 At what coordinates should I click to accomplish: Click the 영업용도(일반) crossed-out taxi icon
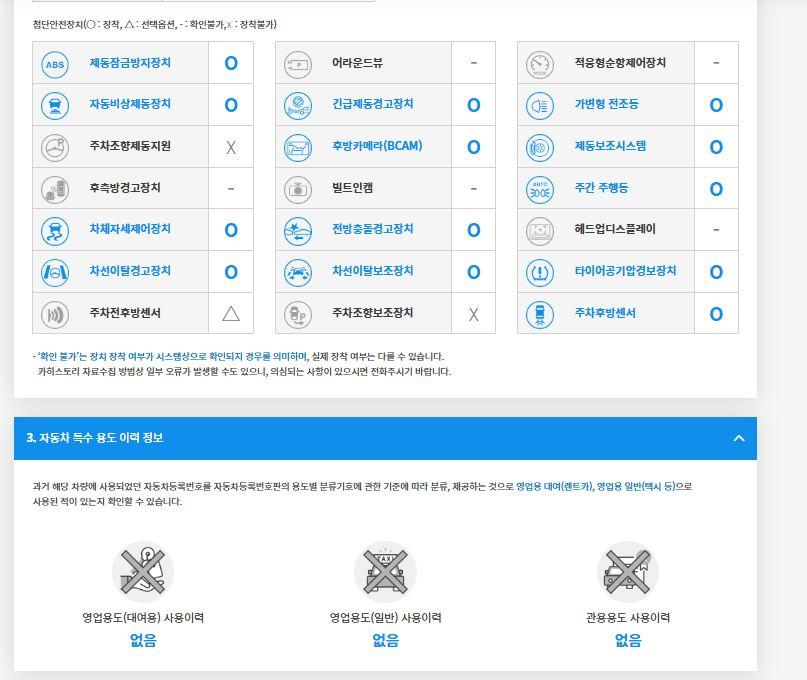pos(385,572)
